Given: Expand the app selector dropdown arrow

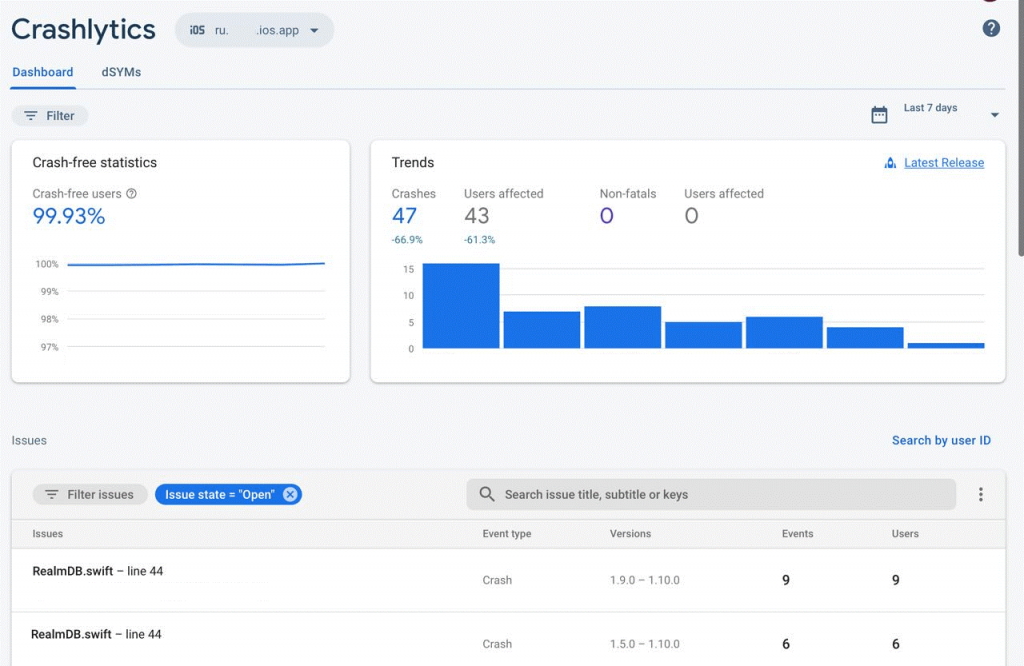Looking at the screenshot, I should pyautogui.click(x=314, y=30).
